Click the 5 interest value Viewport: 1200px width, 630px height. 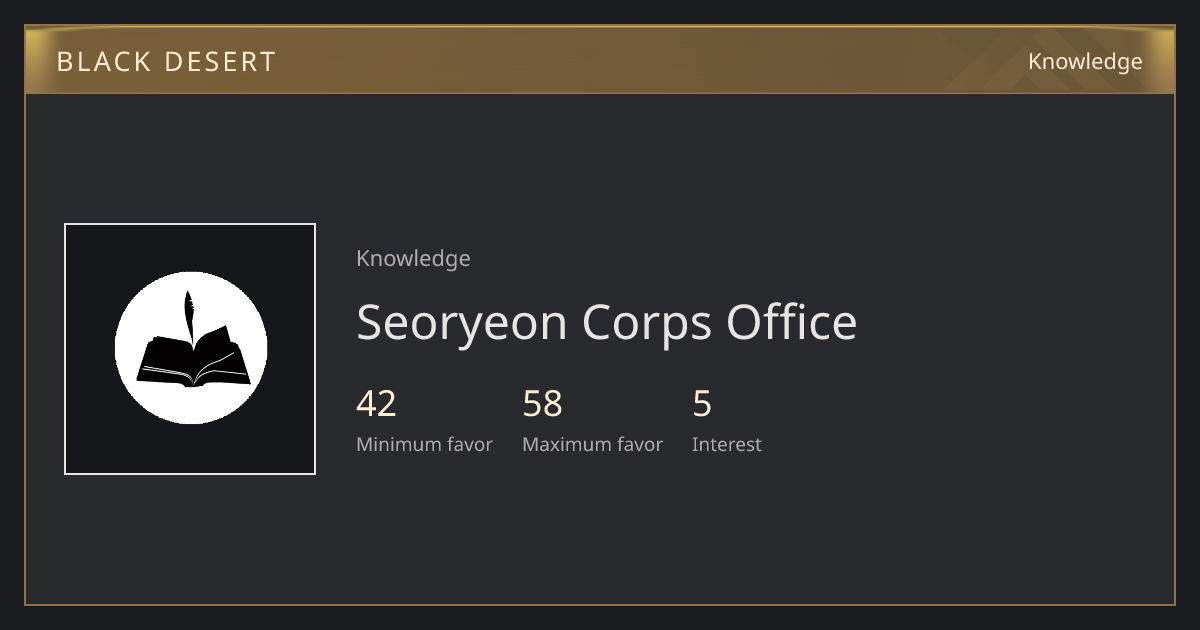[702, 404]
